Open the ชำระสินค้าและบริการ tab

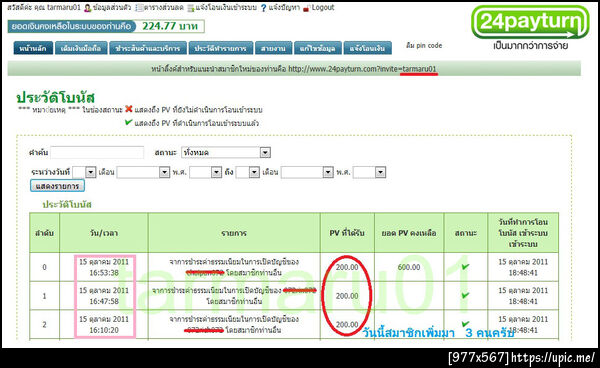coord(148,48)
